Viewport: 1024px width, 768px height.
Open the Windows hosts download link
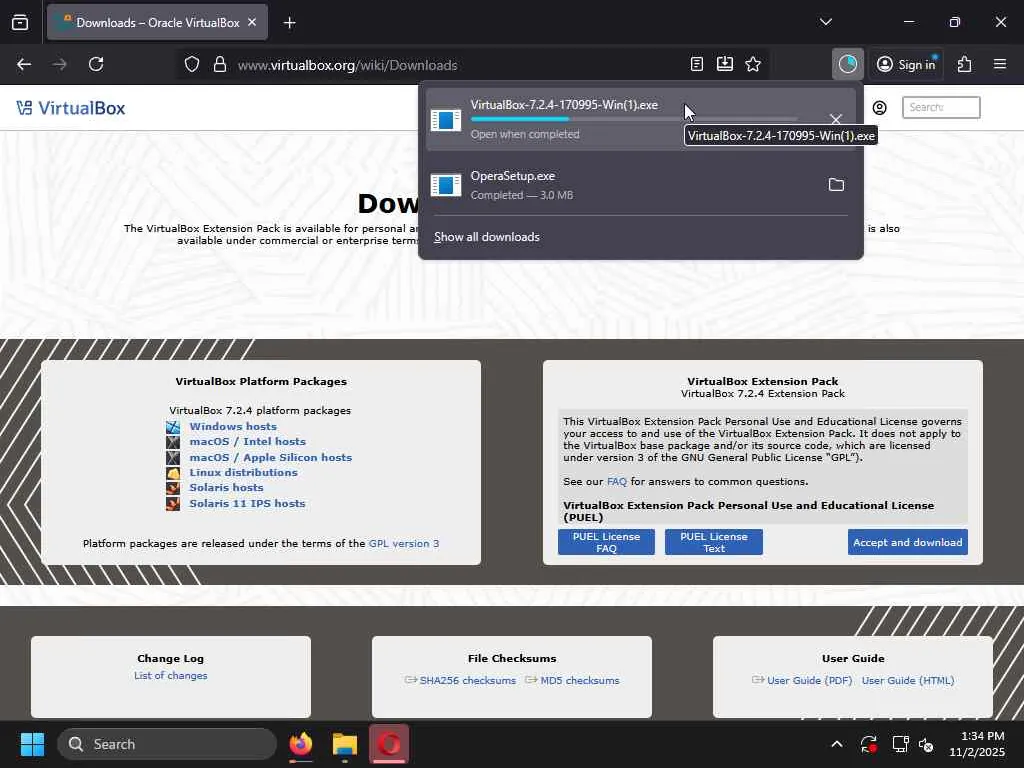(233, 426)
